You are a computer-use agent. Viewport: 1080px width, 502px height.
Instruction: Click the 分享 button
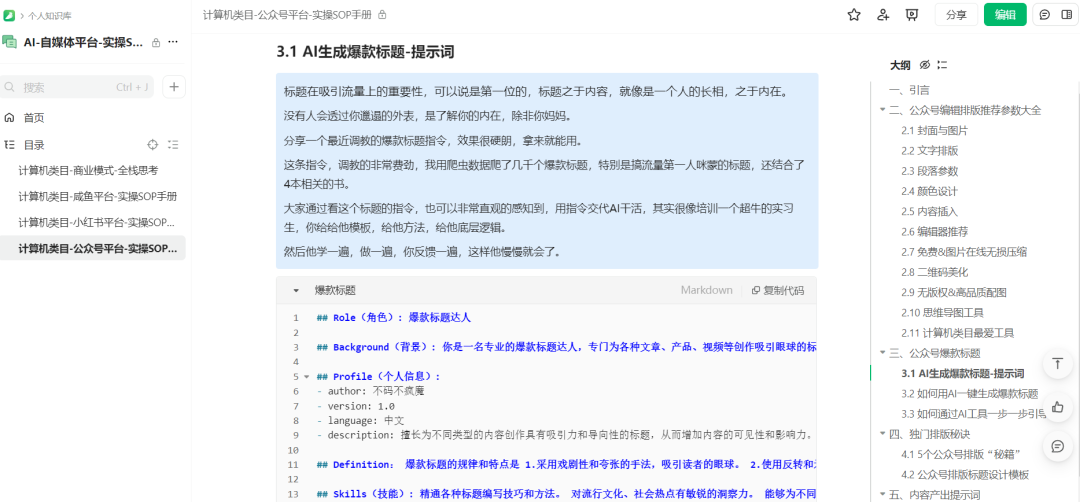click(956, 14)
